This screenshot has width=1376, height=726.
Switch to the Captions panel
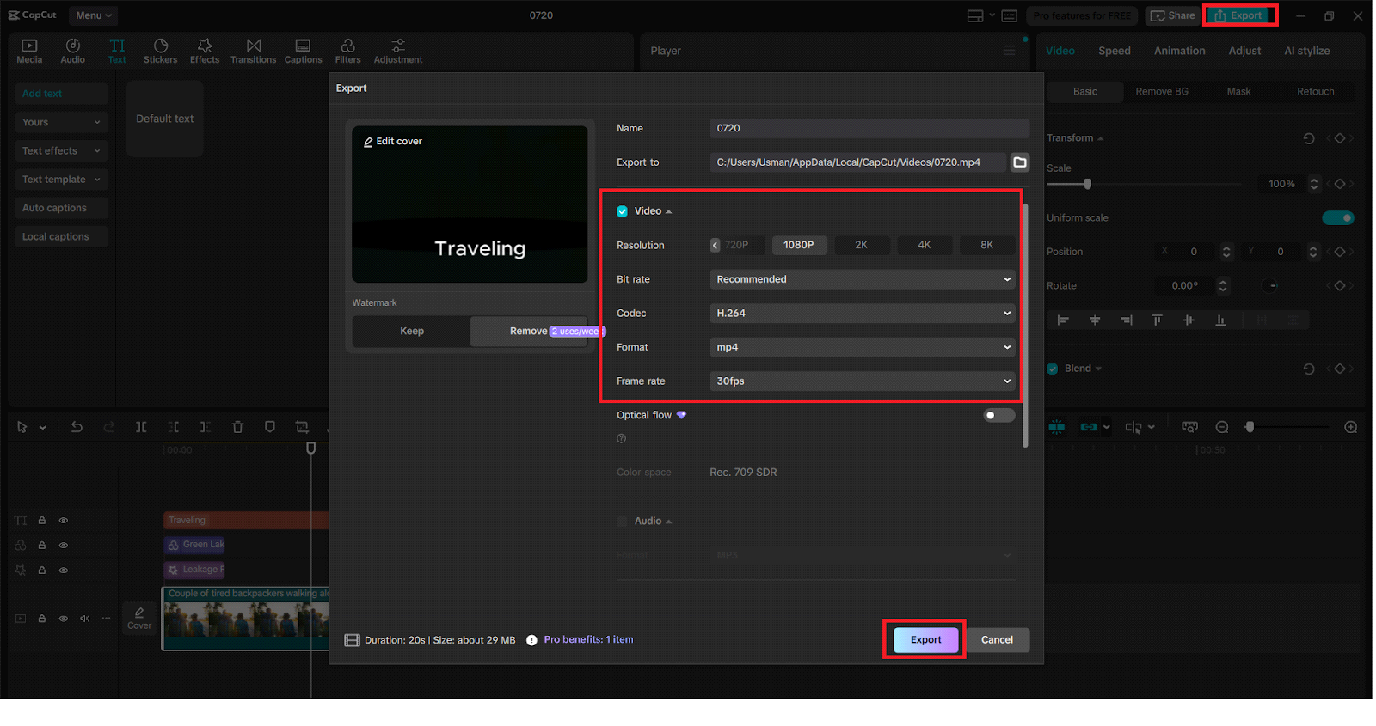tap(302, 50)
